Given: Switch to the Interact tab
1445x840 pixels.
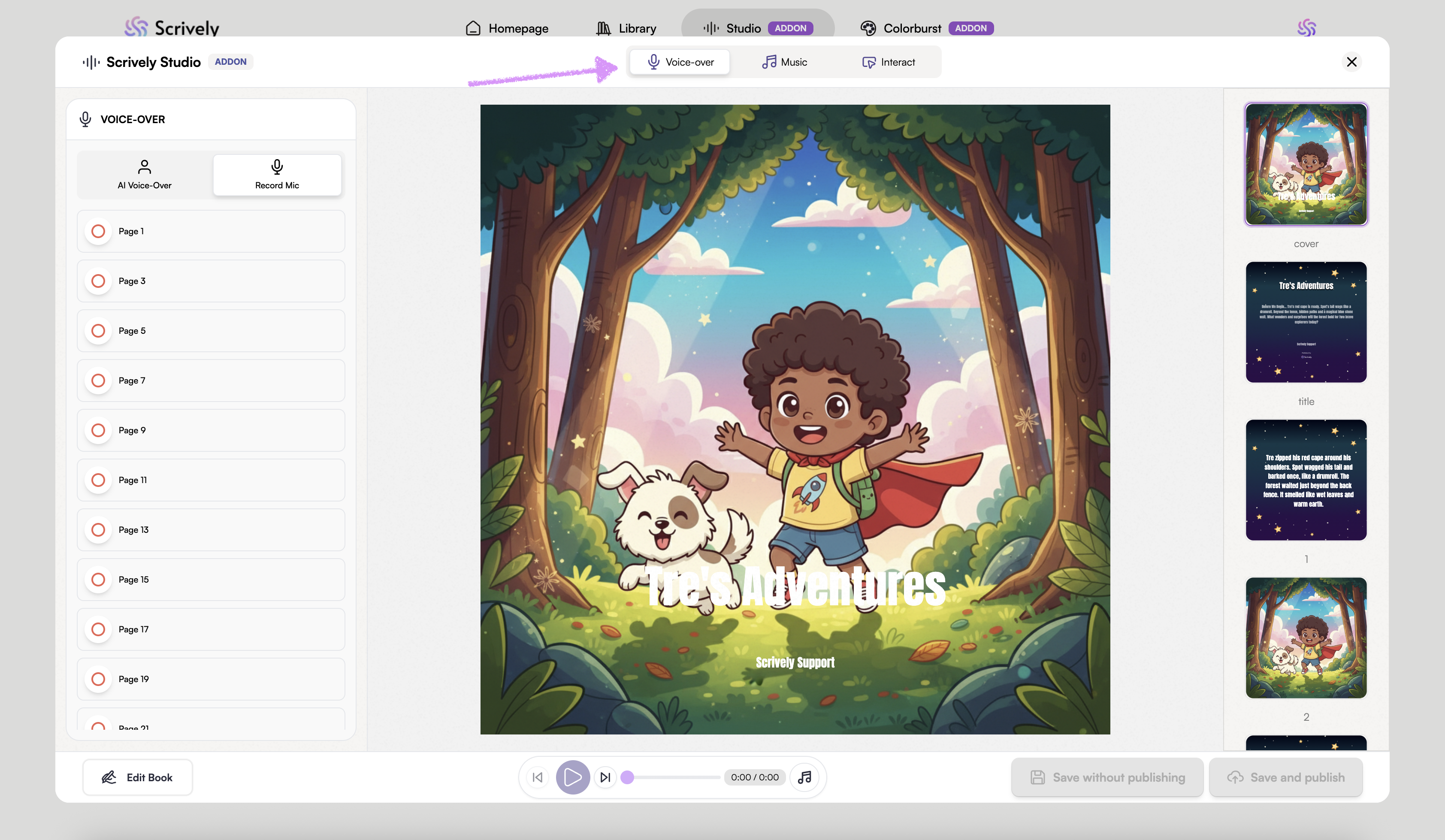Looking at the screenshot, I should pyautogui.click(x=888, y=62).
